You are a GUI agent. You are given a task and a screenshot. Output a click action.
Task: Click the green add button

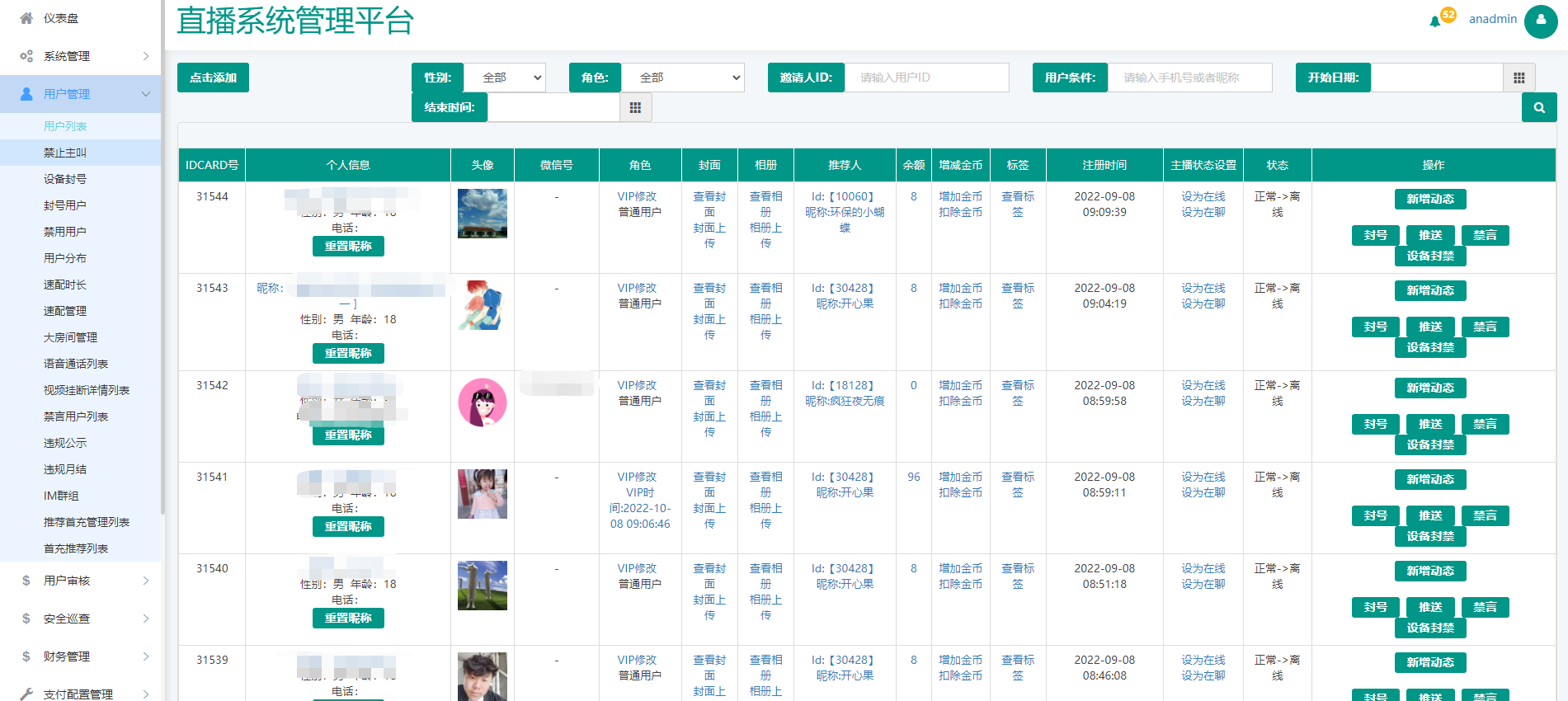[x=213, y=78]
